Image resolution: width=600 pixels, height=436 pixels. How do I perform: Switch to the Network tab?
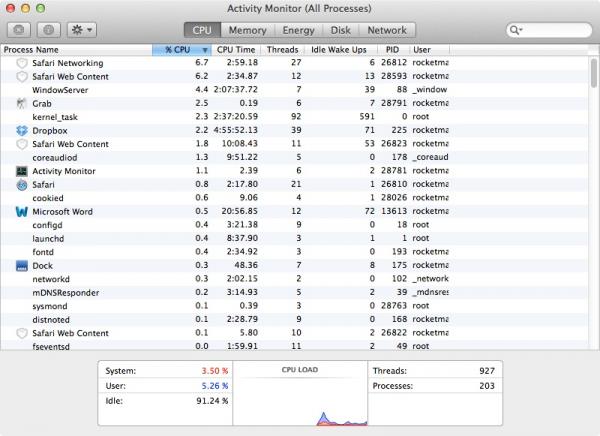(x=387, y=30)
